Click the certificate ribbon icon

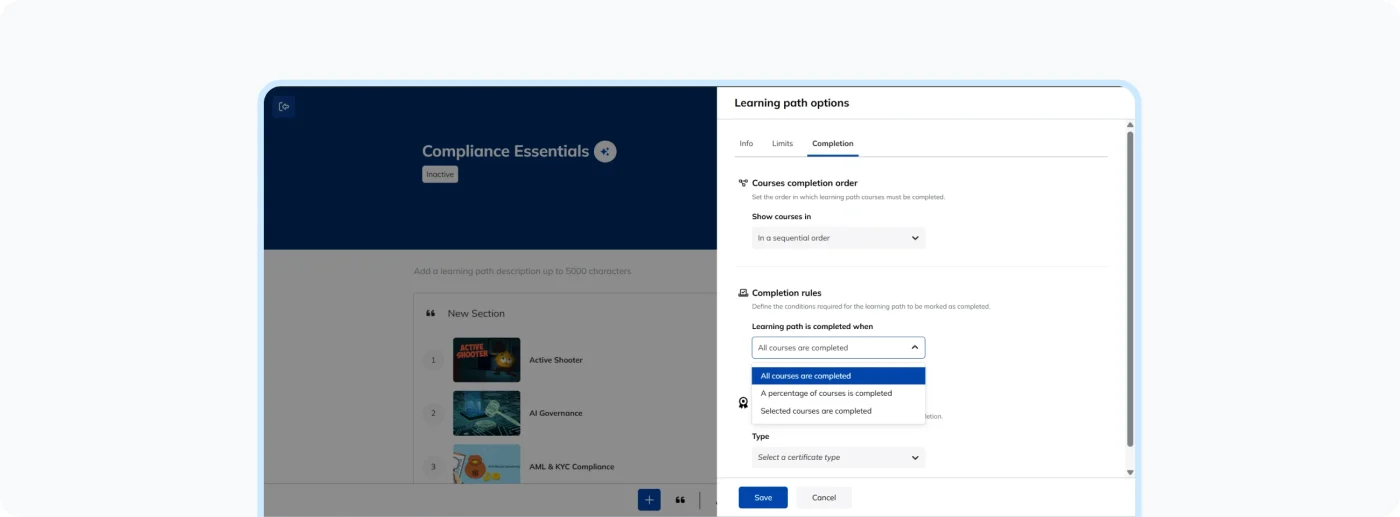(x=743, y=403)
